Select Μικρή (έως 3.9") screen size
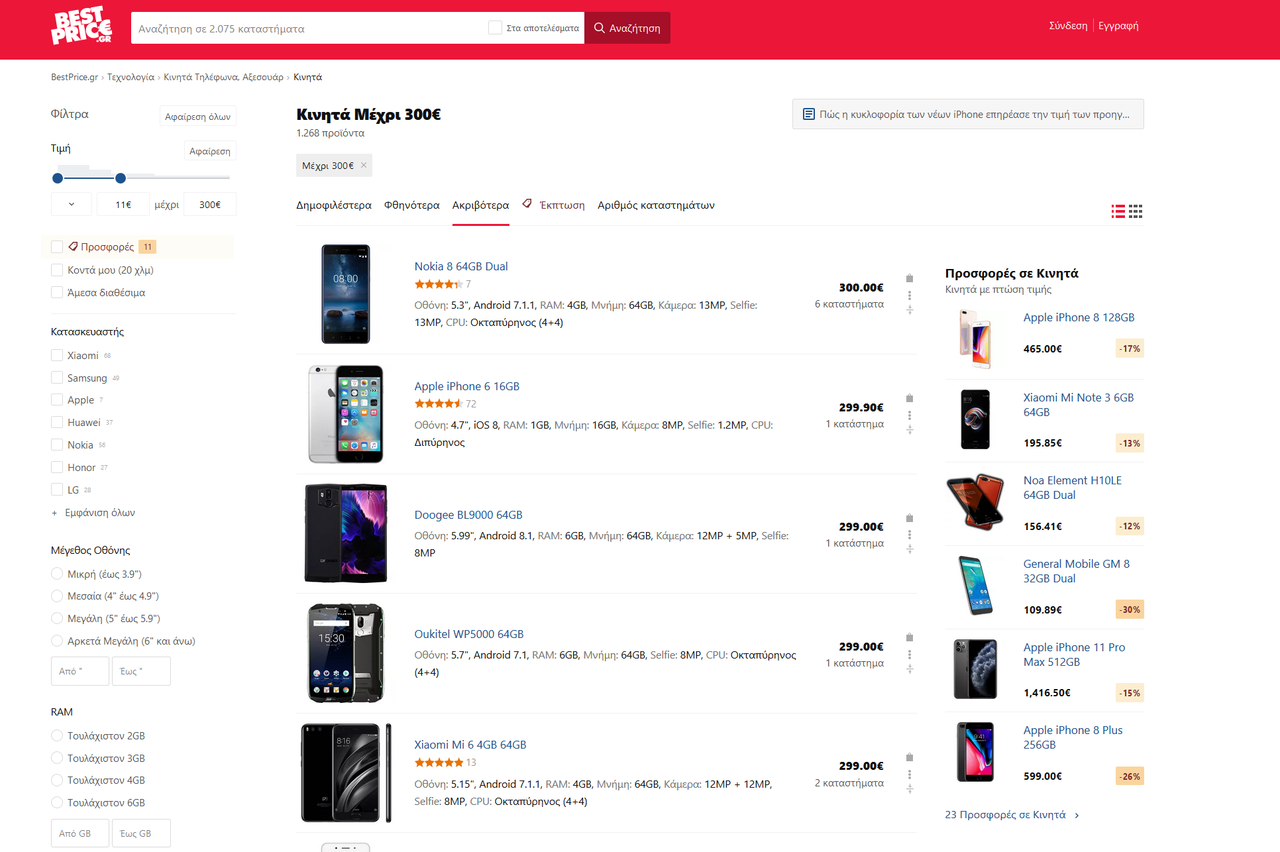Viewport: 1280px width, 852px height. click(57, 574)
